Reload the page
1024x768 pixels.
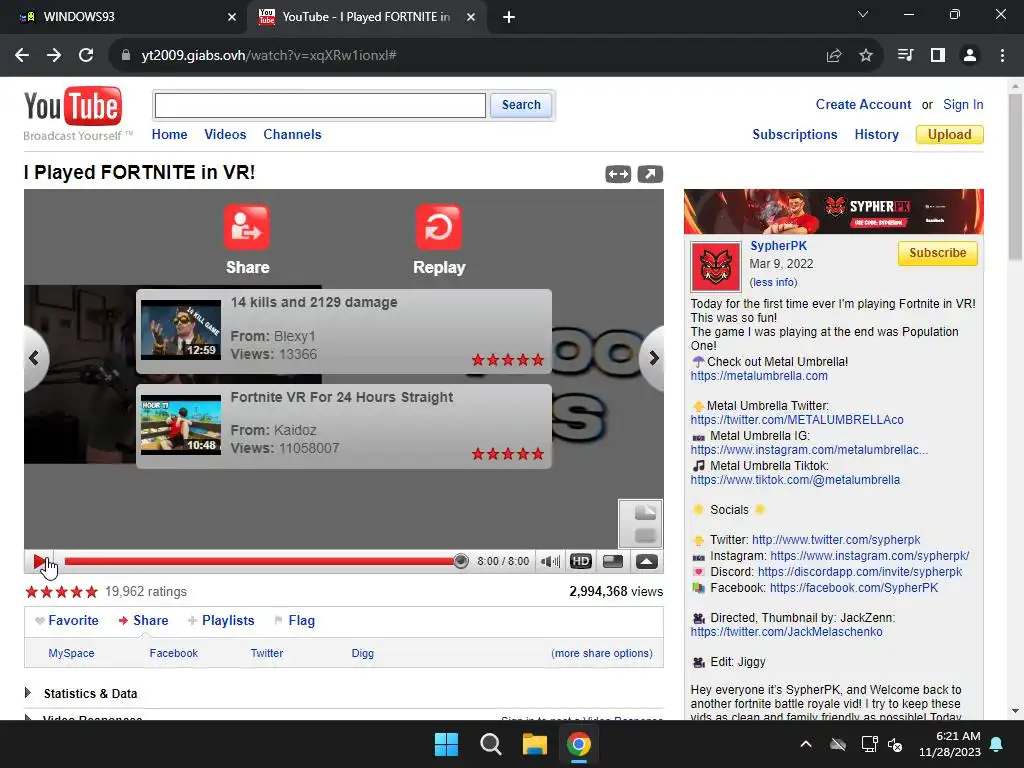[x=86, y=56]
